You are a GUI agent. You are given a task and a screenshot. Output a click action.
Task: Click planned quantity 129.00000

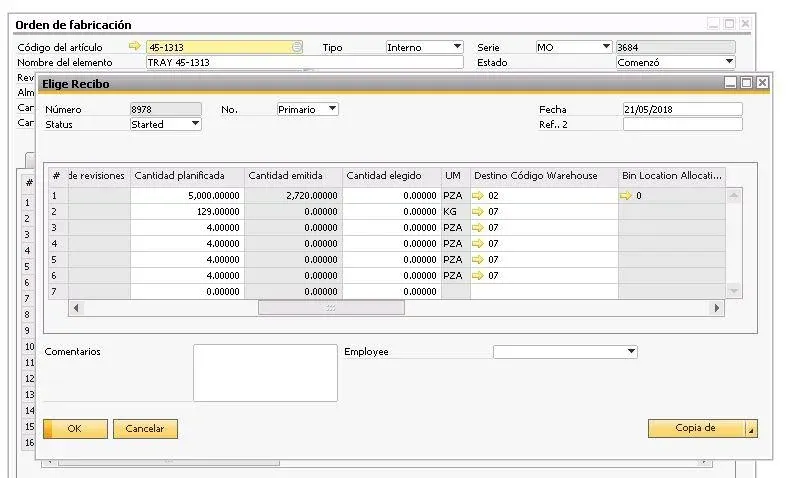[x=187, y=212]
